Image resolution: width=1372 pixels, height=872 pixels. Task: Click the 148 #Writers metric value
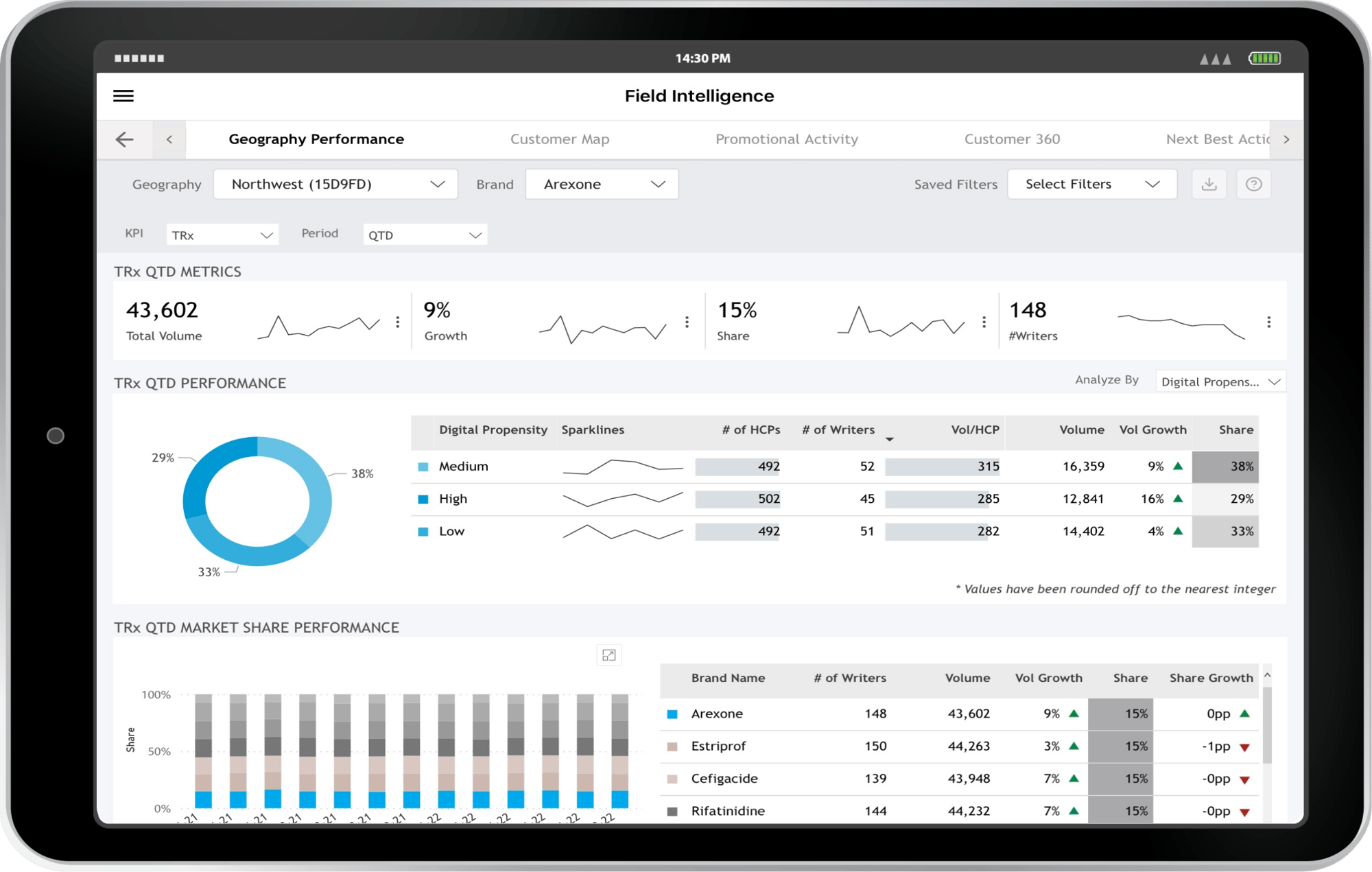[1028, 310]
